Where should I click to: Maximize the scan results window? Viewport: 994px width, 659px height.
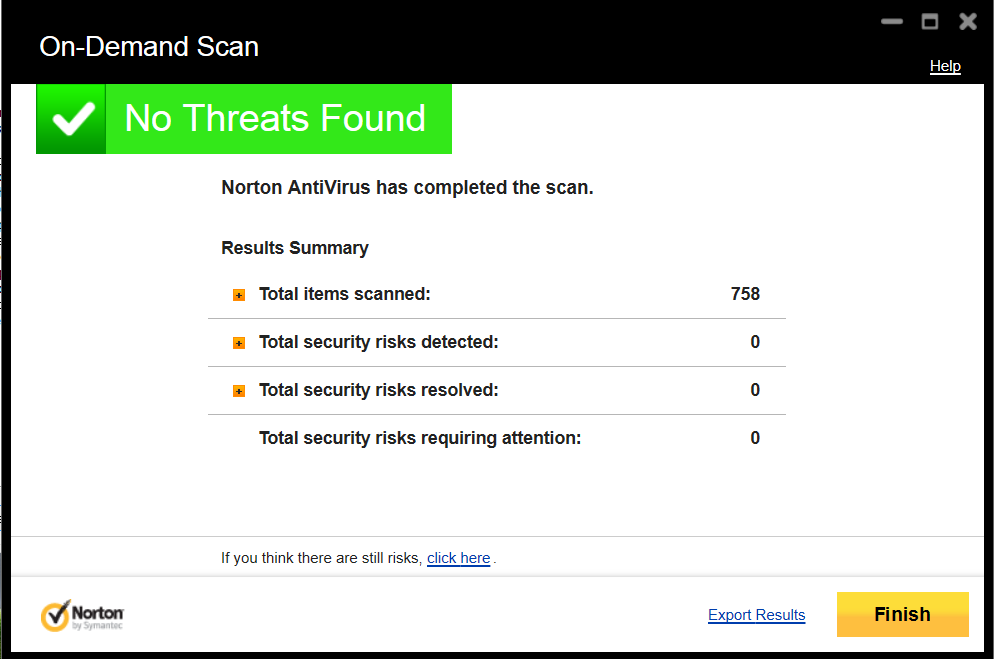[929, 21]
